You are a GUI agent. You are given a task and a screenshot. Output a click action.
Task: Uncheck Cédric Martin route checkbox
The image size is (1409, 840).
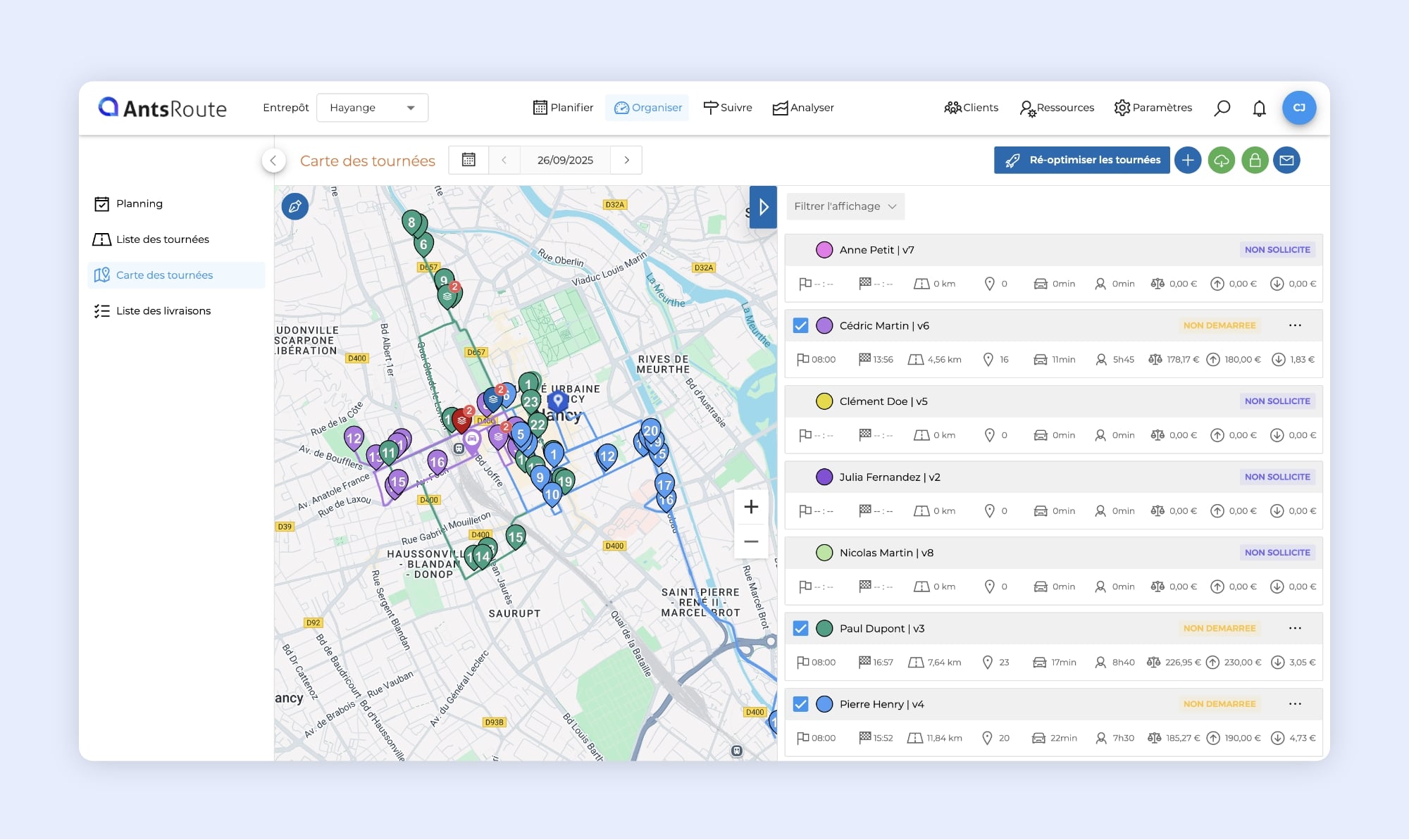(800, 325)
